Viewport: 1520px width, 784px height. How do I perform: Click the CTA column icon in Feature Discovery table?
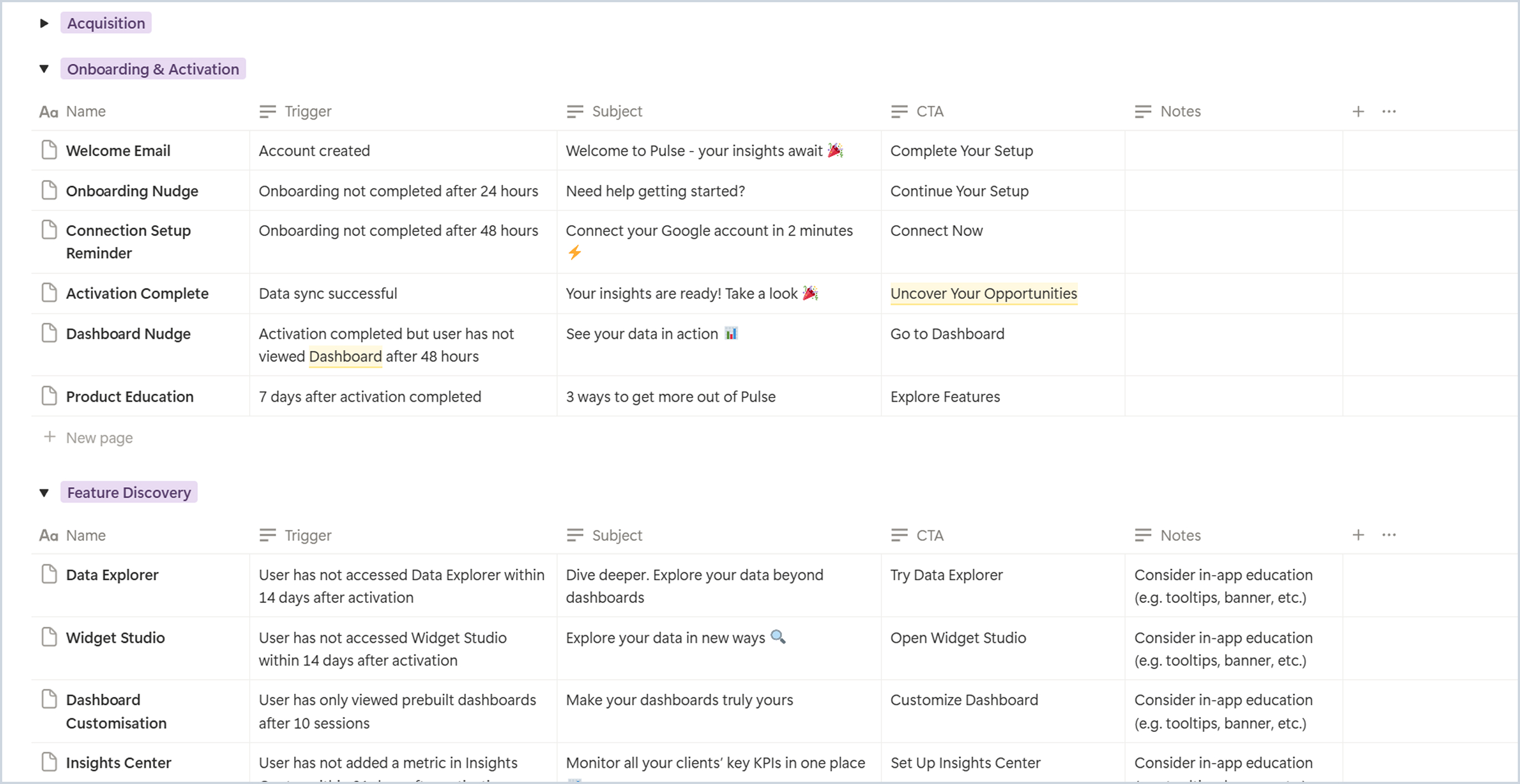pos(898,535)
